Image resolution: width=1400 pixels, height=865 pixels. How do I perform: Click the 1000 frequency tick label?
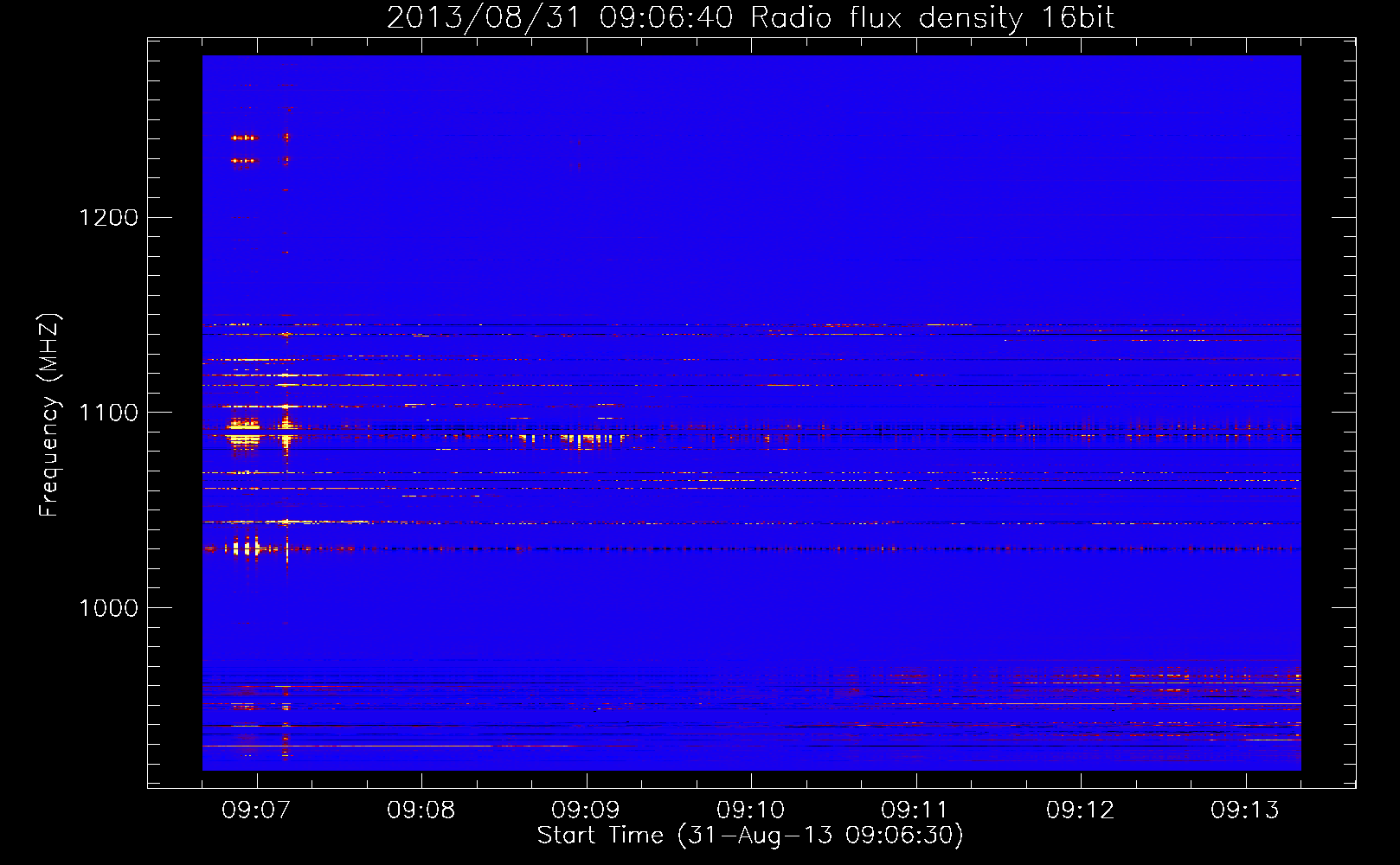click(x=108, y=608)
